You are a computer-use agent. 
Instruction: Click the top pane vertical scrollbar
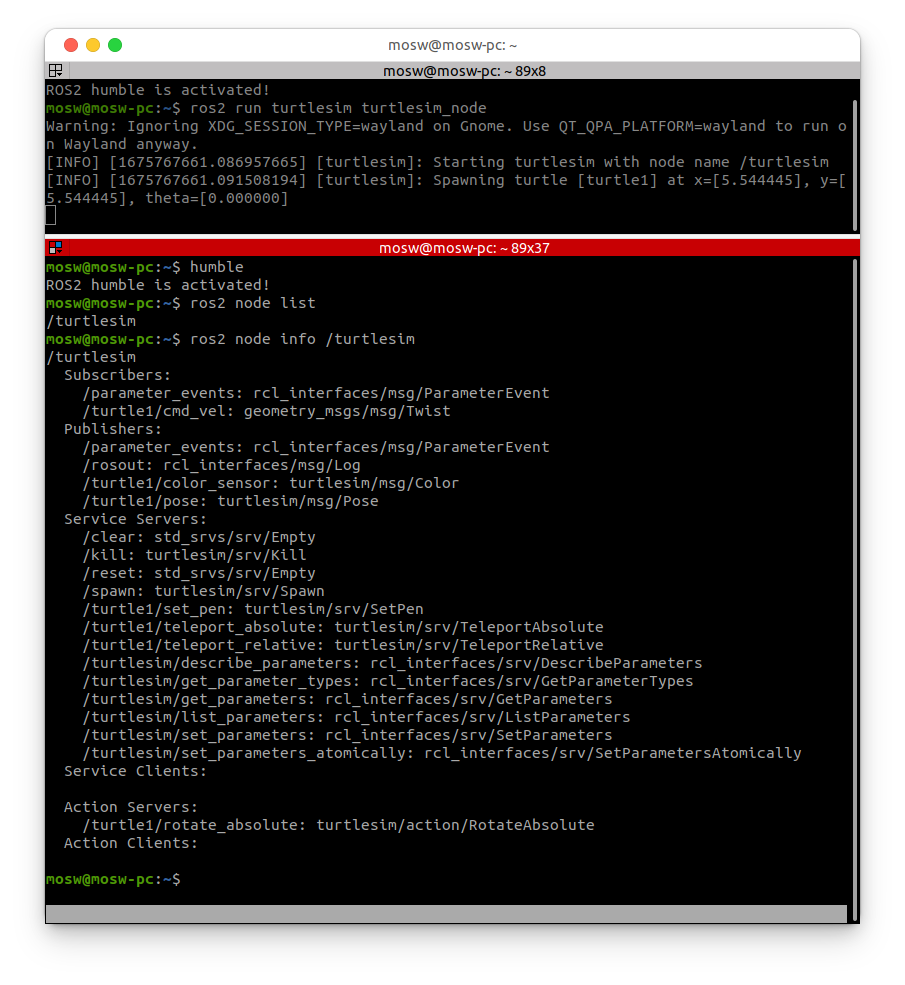855,165
